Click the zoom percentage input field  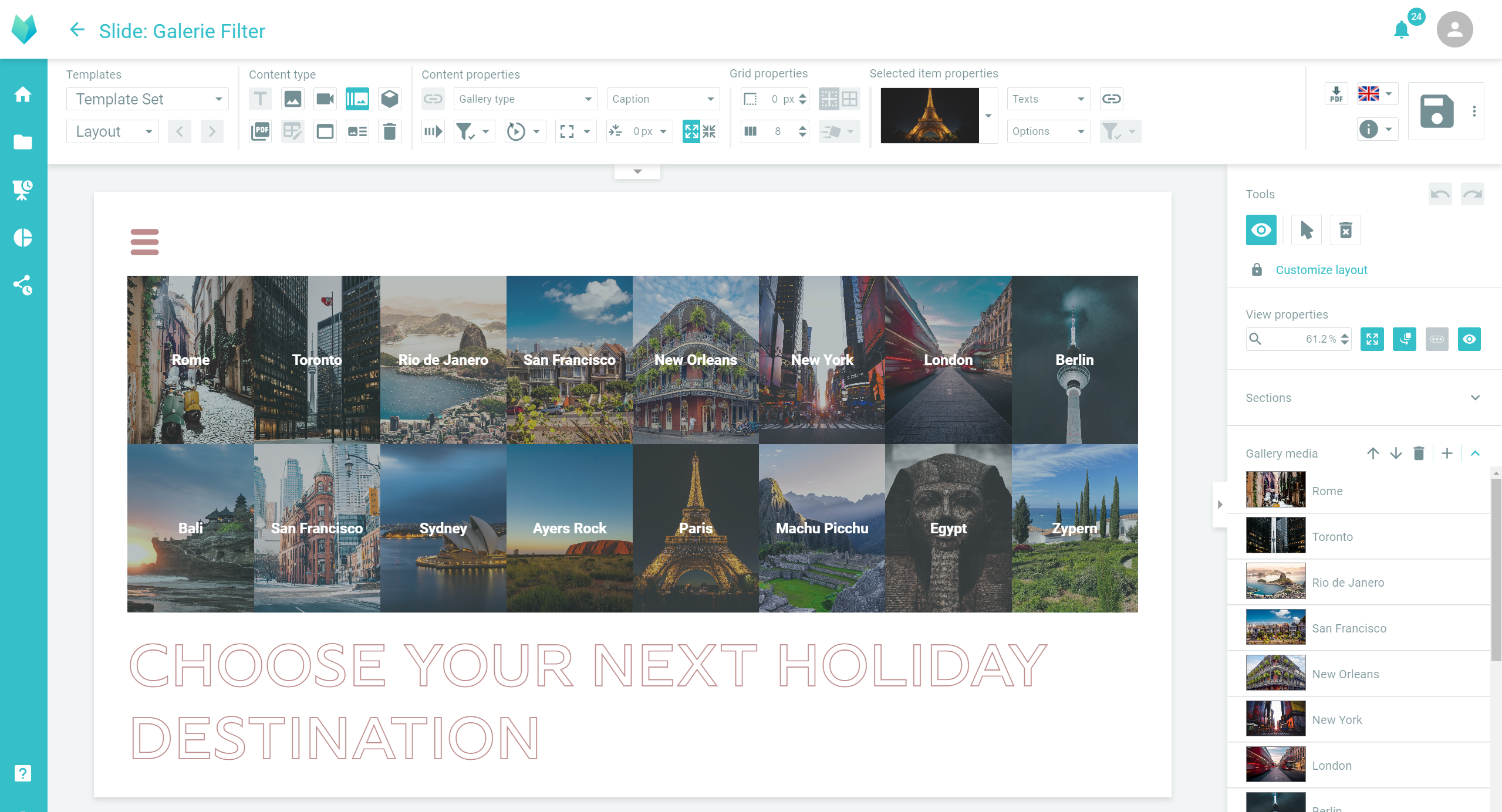(x=1299, y=339)
